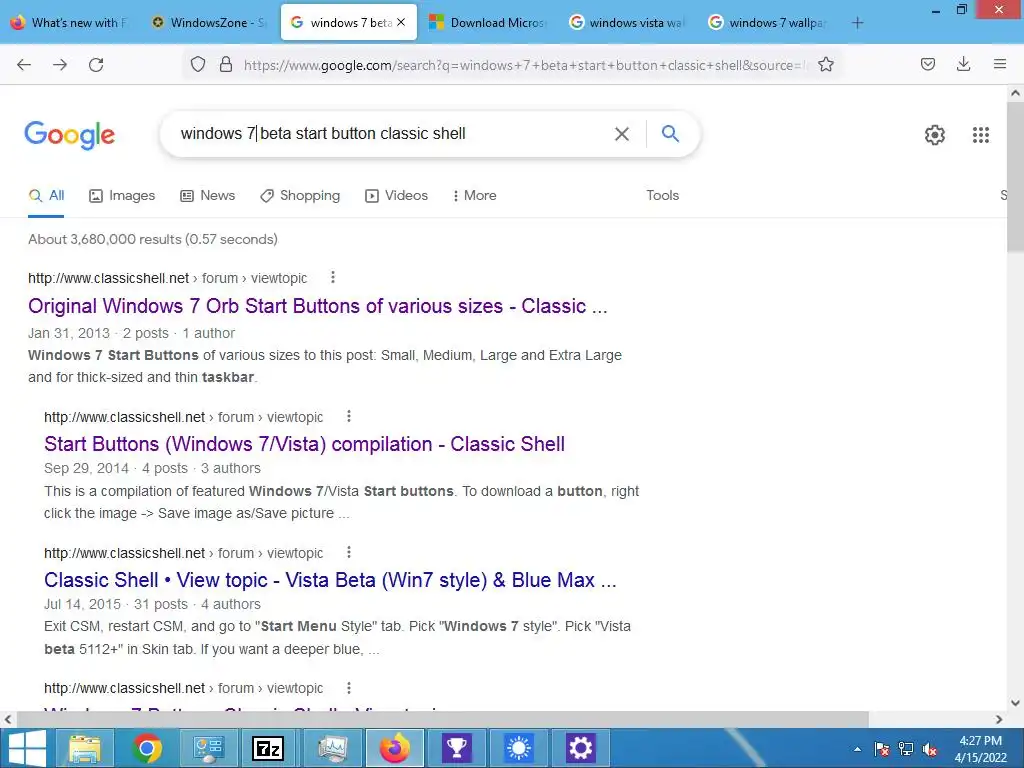Open options for Vista Beta result
This screenshot has height=768, width=1024.
(x=349, y=552)
